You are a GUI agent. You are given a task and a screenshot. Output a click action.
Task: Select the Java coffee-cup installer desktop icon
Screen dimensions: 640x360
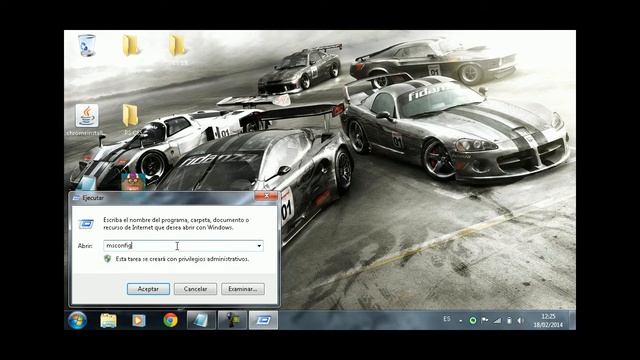tap(87, 116)
